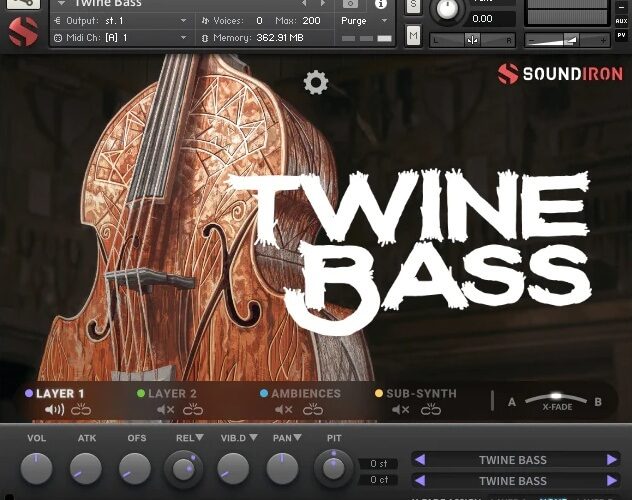Open the Output st. 1 dropdown

pos(184,21)
